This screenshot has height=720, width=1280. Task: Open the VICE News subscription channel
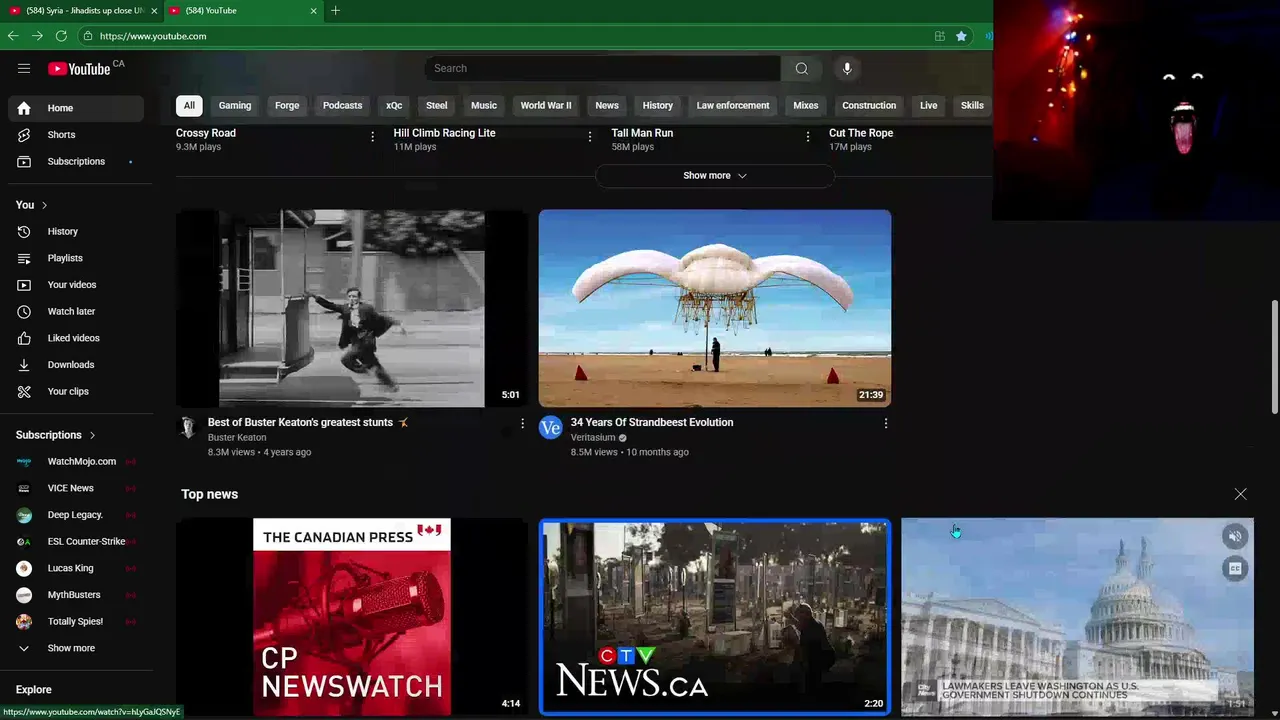[76, 488]
